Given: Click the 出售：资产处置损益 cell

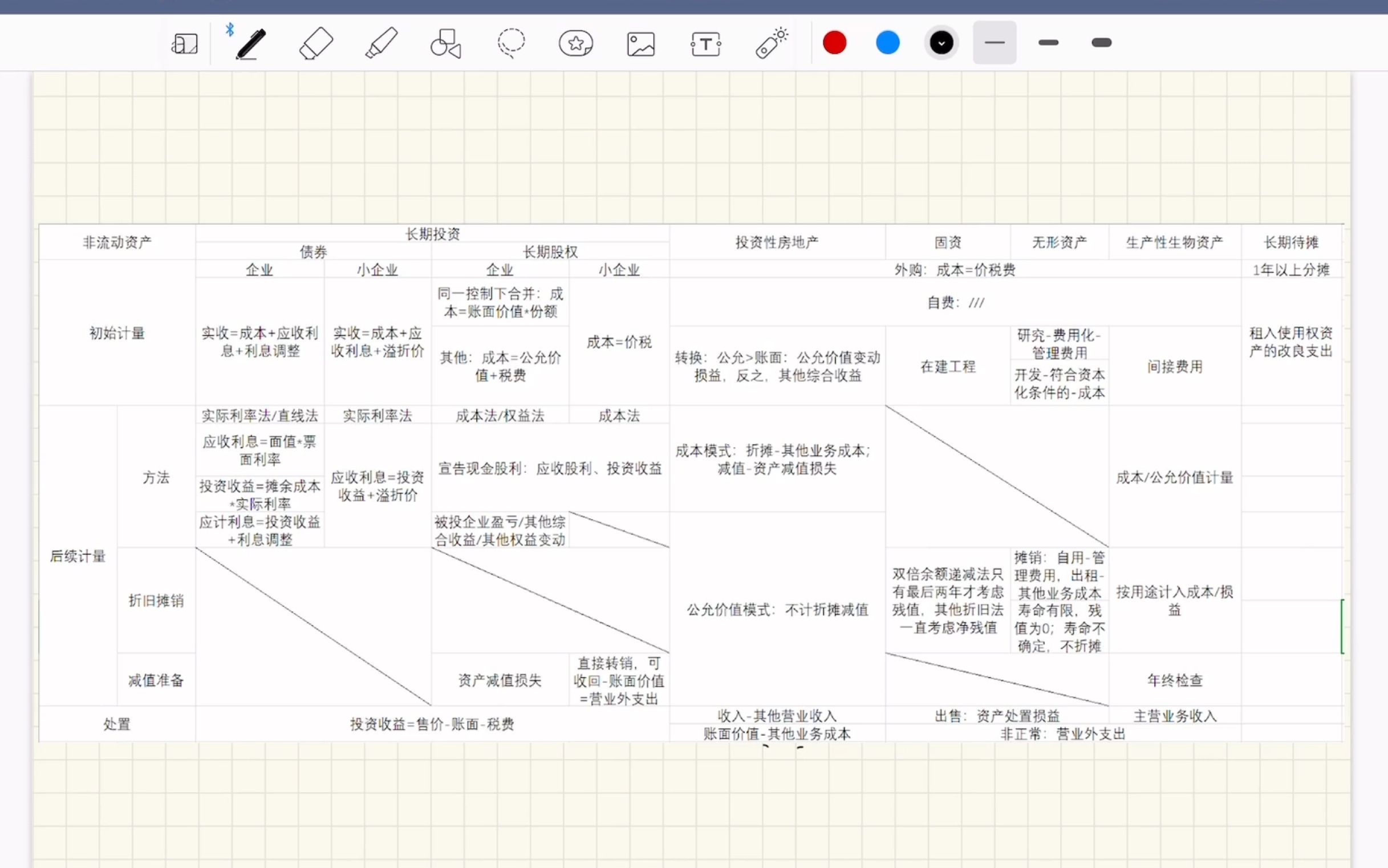Looking at the screenshot, I should point(997,715).
